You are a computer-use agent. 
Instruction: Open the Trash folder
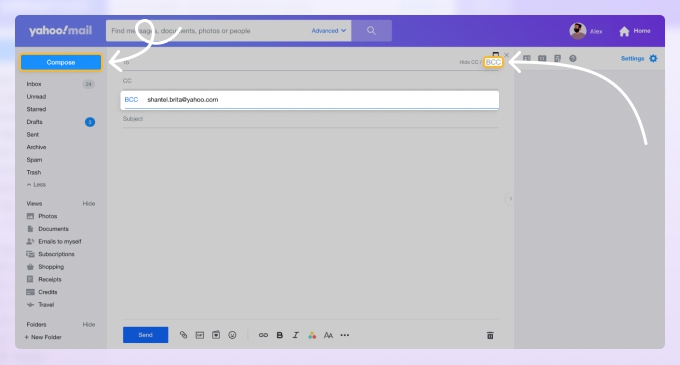pyautogui.click(x=33, y=172)
